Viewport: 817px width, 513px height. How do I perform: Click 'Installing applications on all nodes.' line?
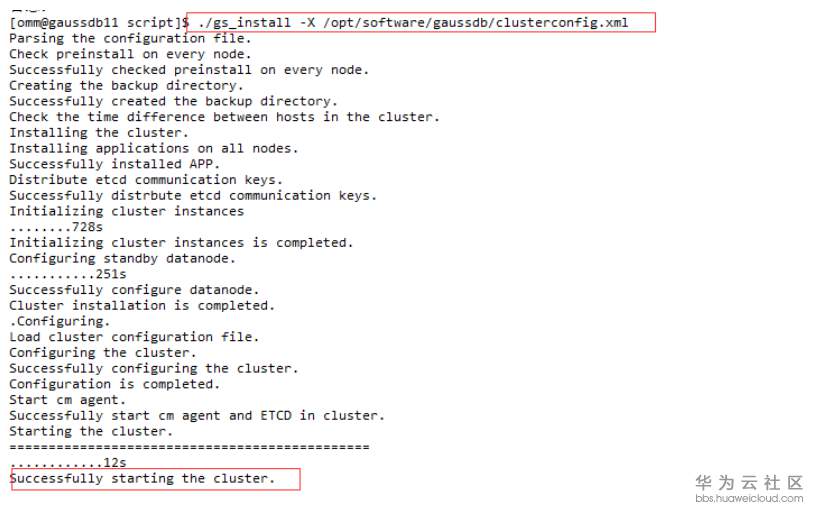[x=154, y=149]
